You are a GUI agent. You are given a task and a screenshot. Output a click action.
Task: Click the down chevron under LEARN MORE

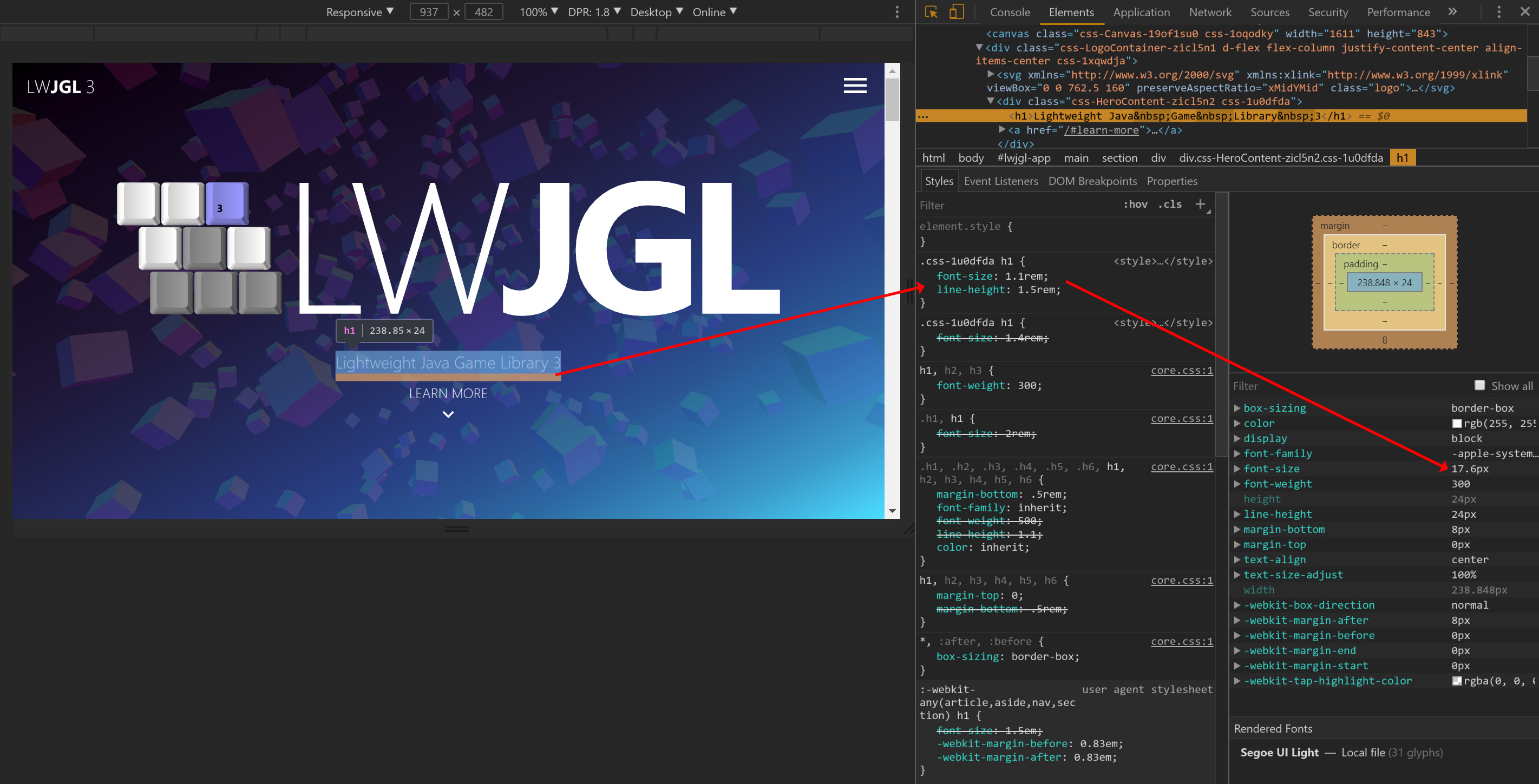[448, 414]
